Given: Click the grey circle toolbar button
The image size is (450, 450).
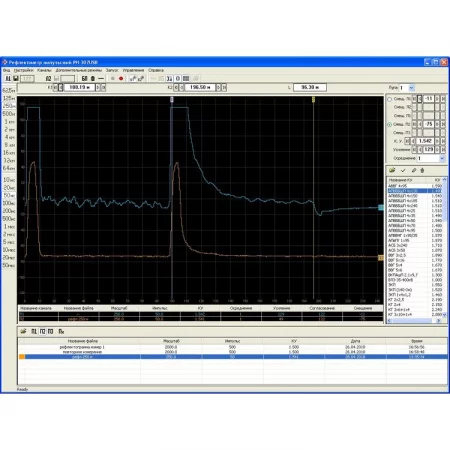Looking at the screenshot, I should tap(113, 79).
